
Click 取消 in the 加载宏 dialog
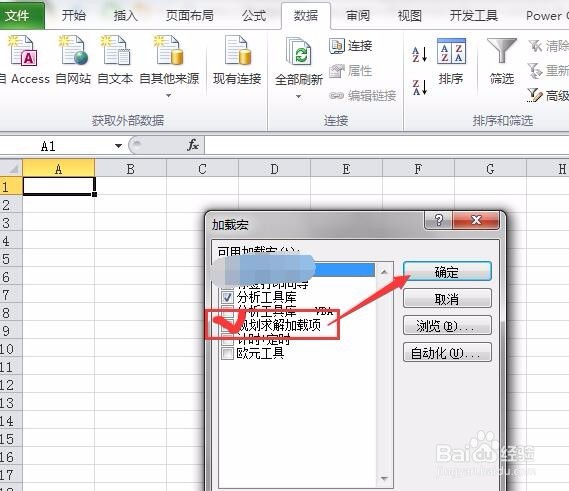[x=447, y=299]
